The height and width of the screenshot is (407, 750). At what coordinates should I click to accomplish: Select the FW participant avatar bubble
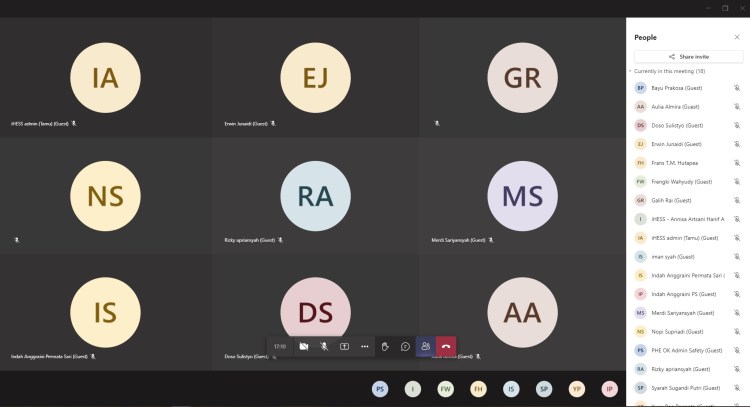(445, 389)
